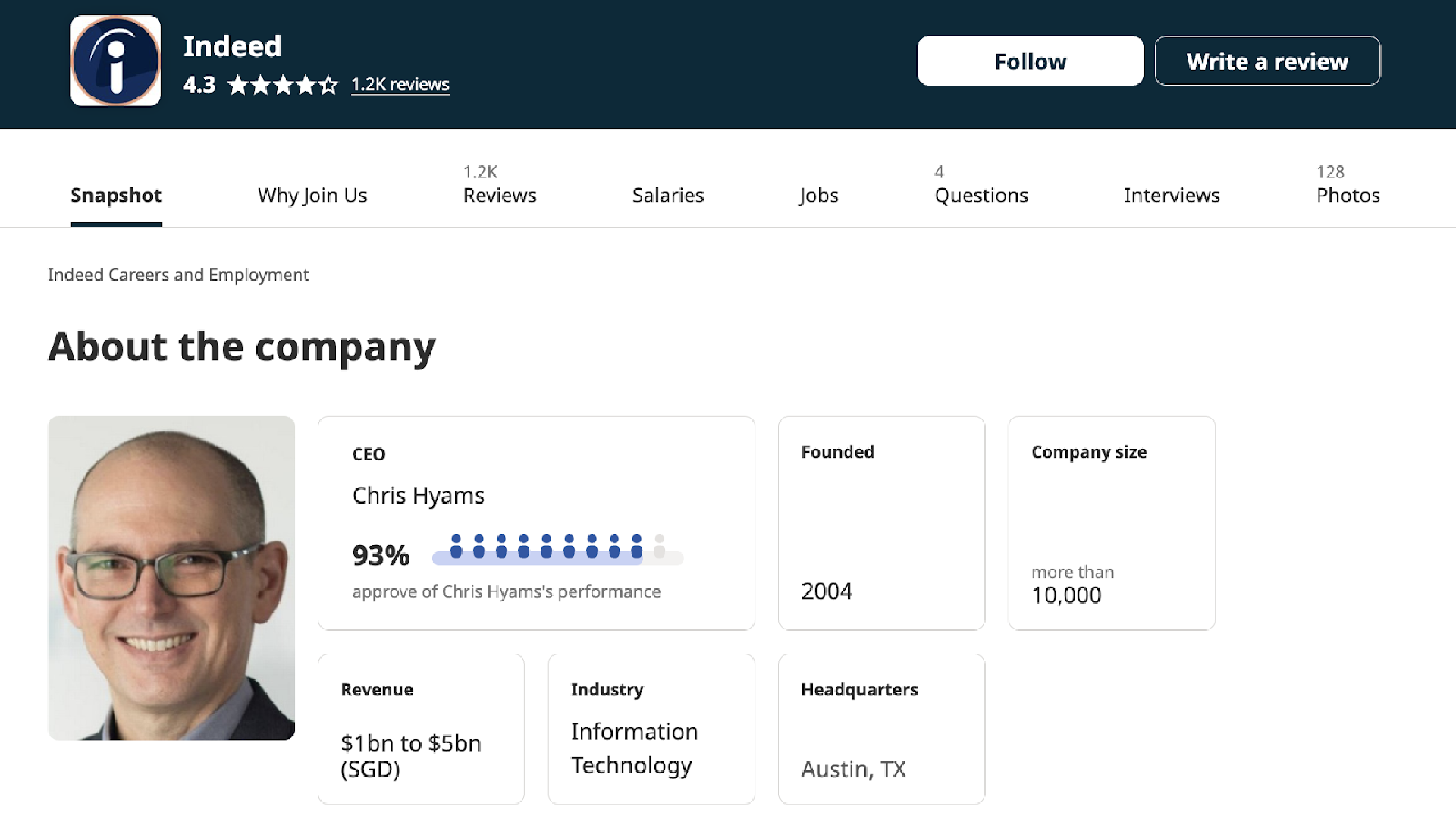Open the Photos tab
The image size is (1456, 819).
(1348, 184)
